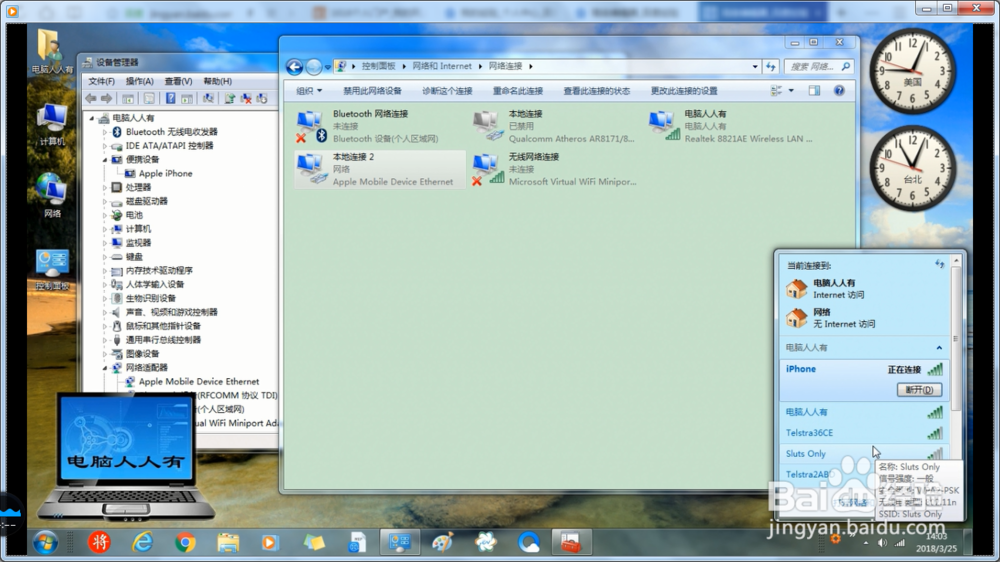1000x562 pixels.
Task: Open 组织 dropdown in Network Connections toolbar
Action: (309, 91)
